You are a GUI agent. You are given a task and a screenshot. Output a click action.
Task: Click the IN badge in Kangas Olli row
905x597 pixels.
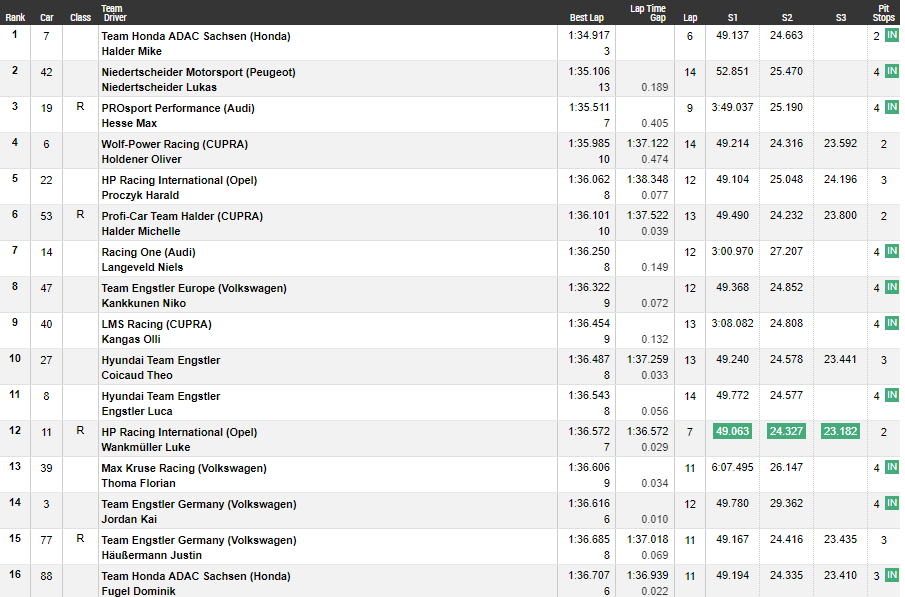click(x=892, y=323)
